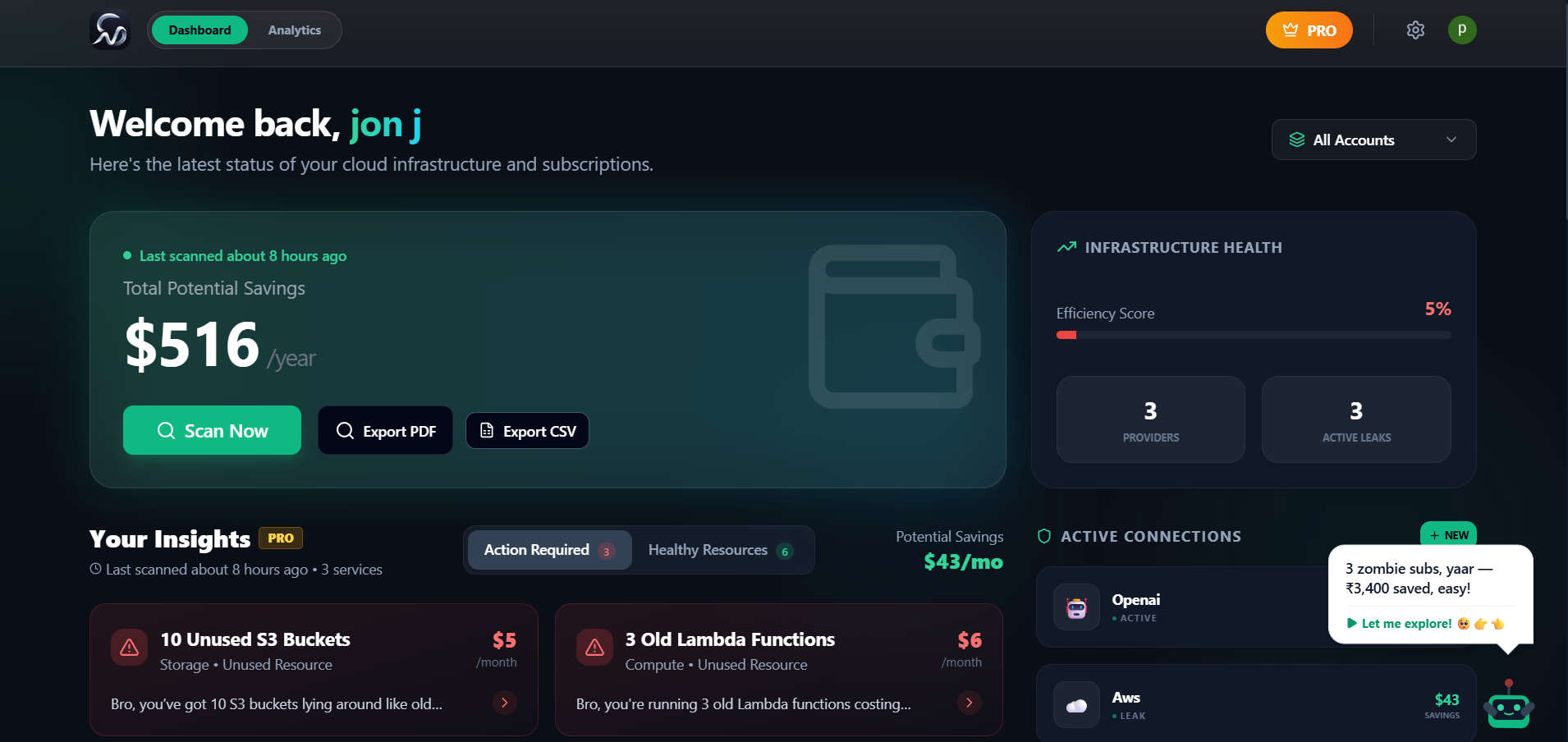Select the magnifier icon on Scan Now
The image size is (1568, 742).
167,430
